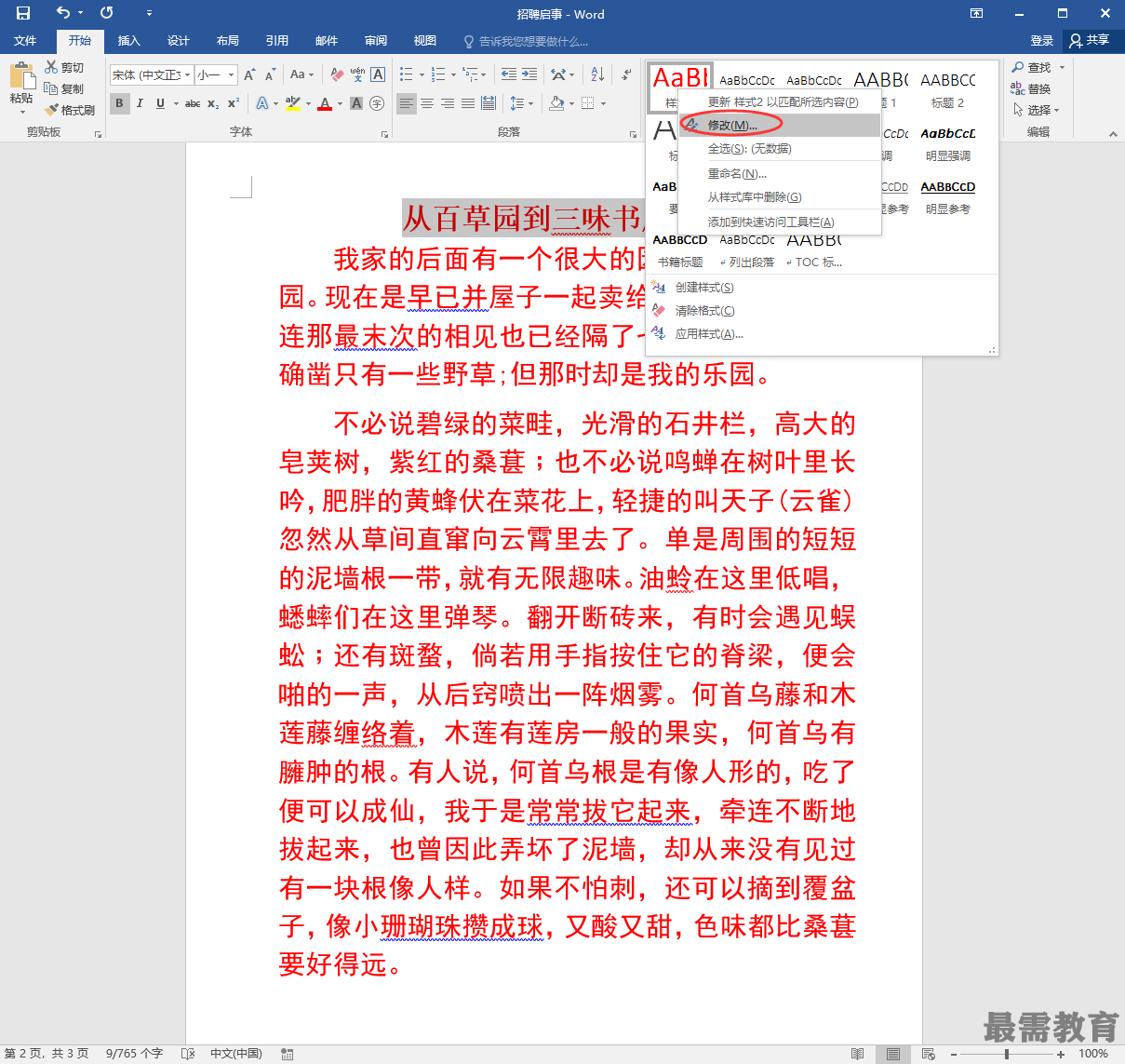Decrease the paragraph indent
Screen dimensions: 1125x1064
[508, 74]
